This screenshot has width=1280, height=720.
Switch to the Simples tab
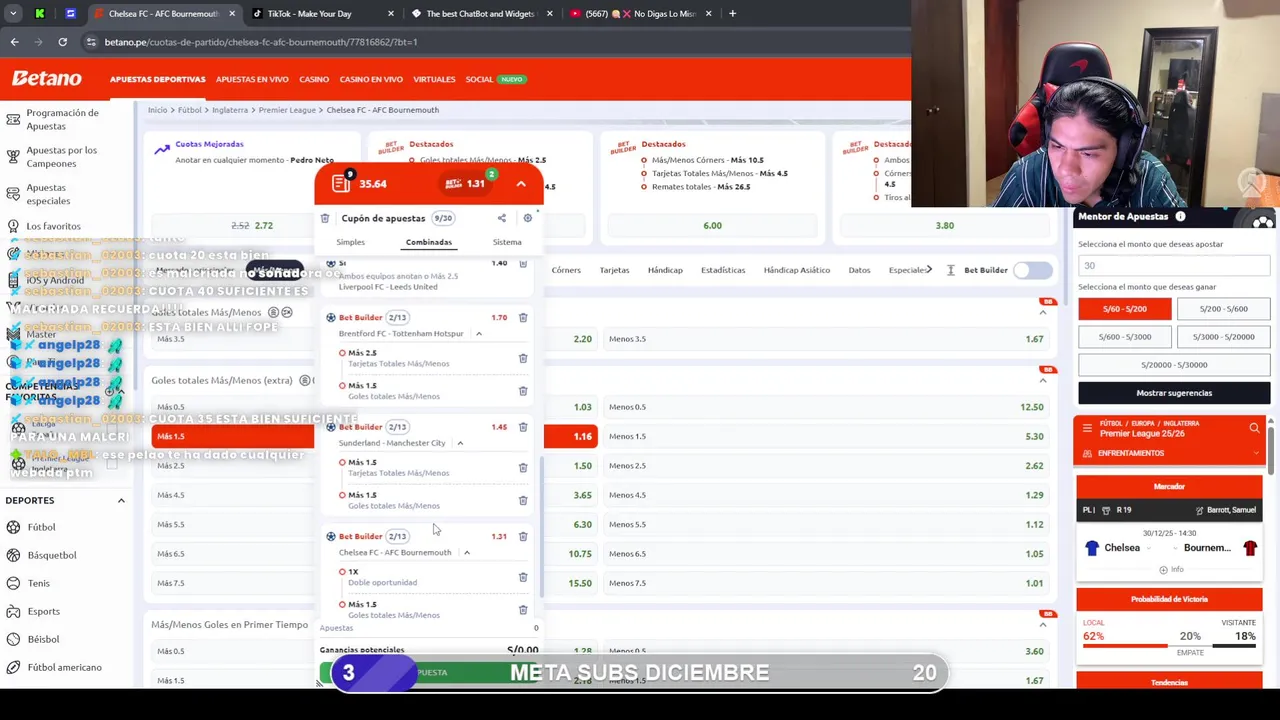pyautogui.click(x=350, y=242)
